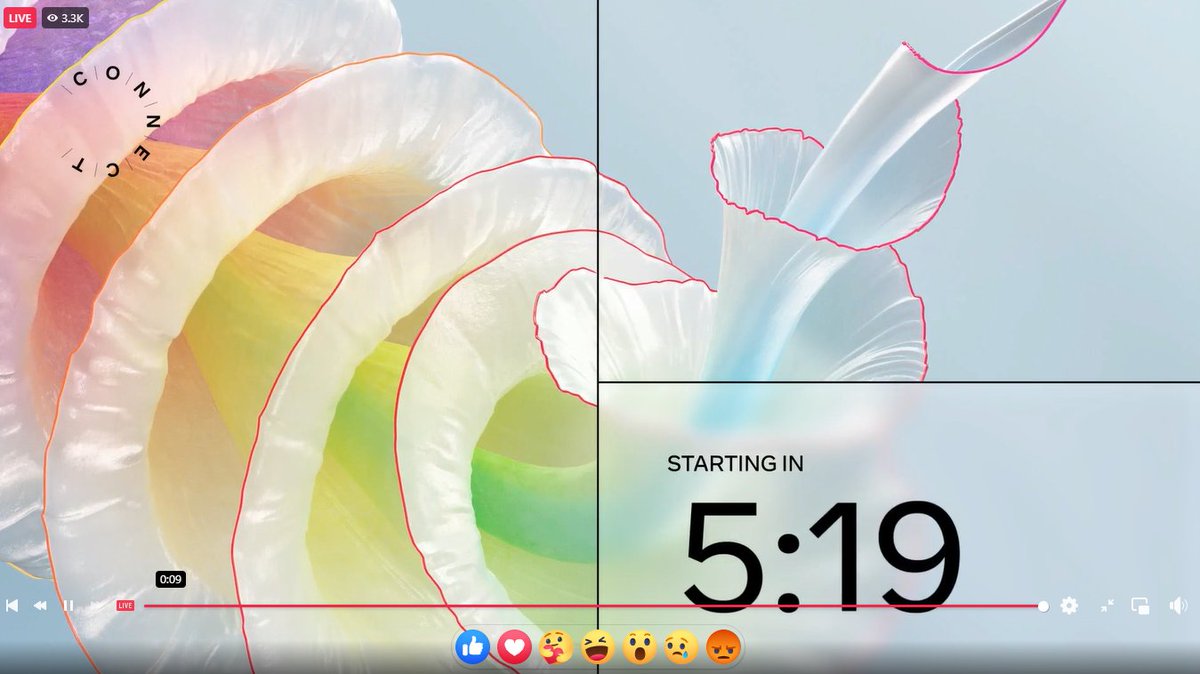Pause the live stream
The image size is (1200, 674).
pos(68,605)
